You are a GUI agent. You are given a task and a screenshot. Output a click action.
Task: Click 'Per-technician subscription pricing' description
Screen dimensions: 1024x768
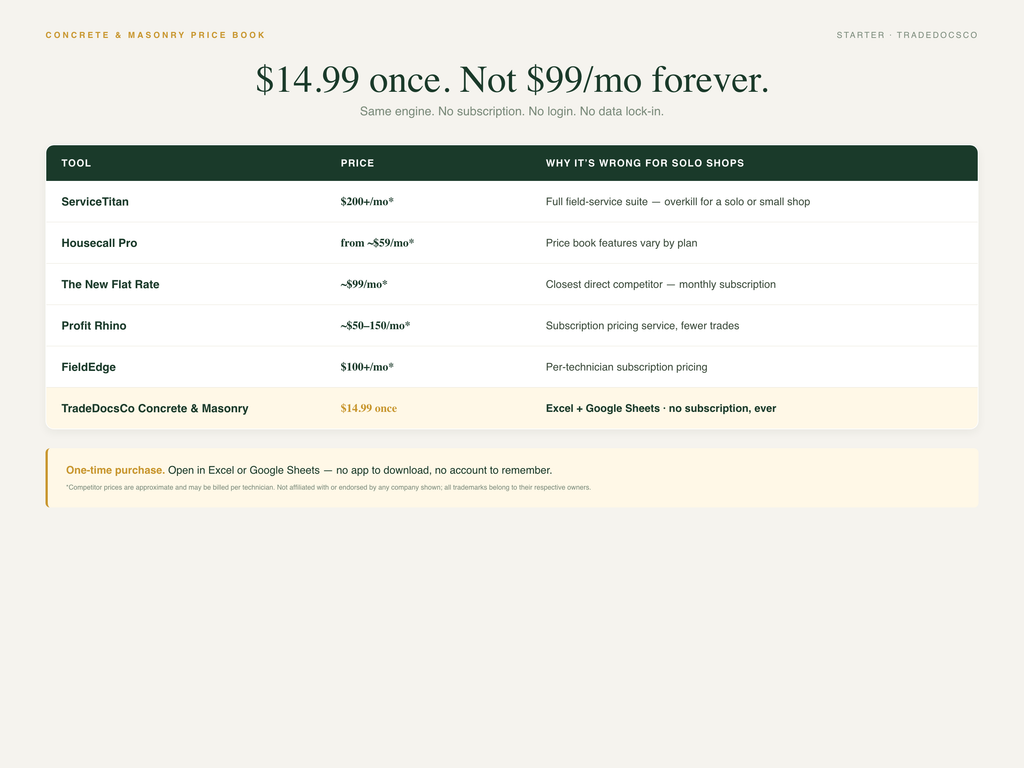coord(626,367)
